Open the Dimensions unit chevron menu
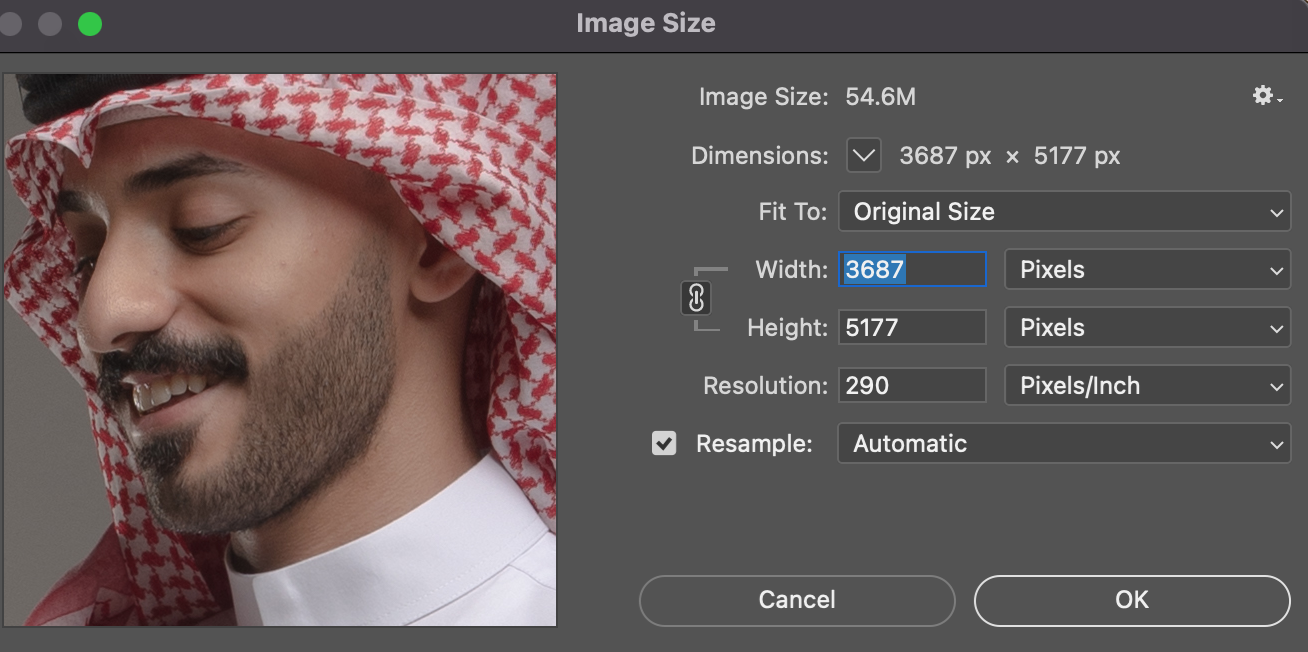Image resolution: width=1308 pixels, height=652 pixels. [x=863, y=155]
